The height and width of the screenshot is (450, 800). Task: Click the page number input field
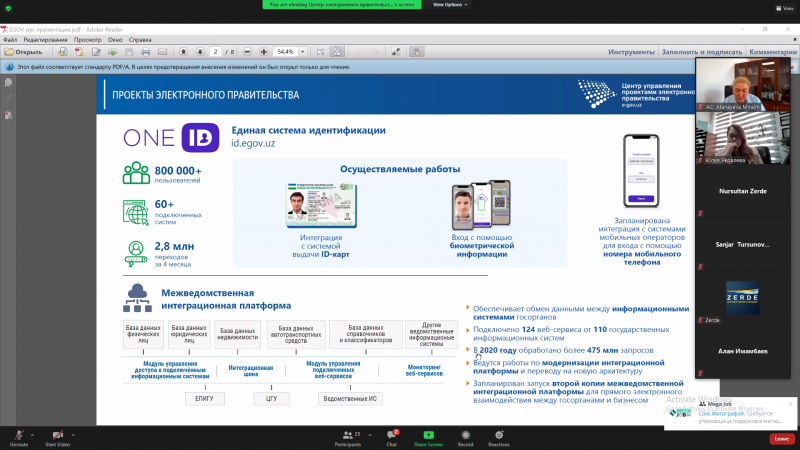216,52
